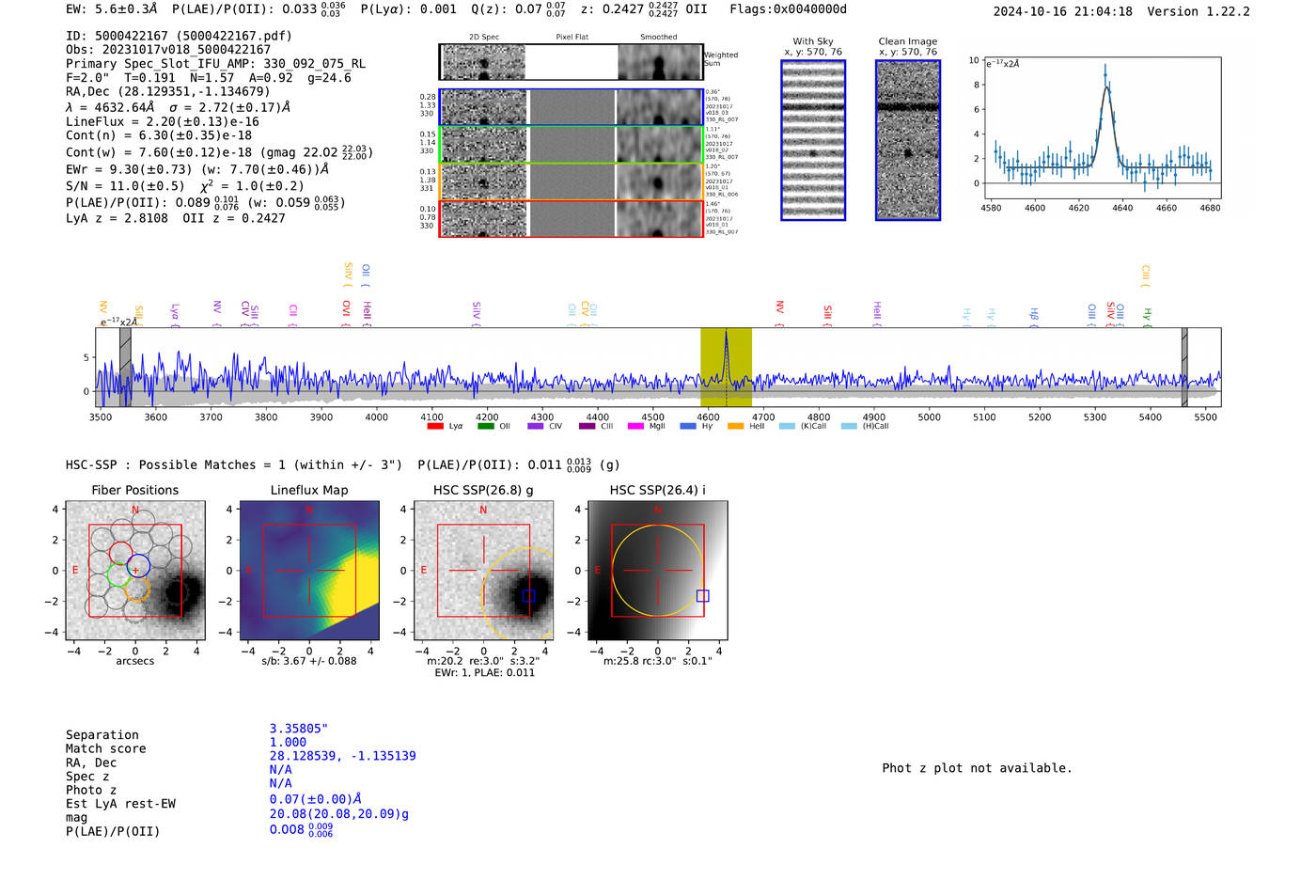Image resolution: width=1316 pixels, height=896 pixels.
Task: Select the Clean Image cutout
Action: (x=907, y=140)
